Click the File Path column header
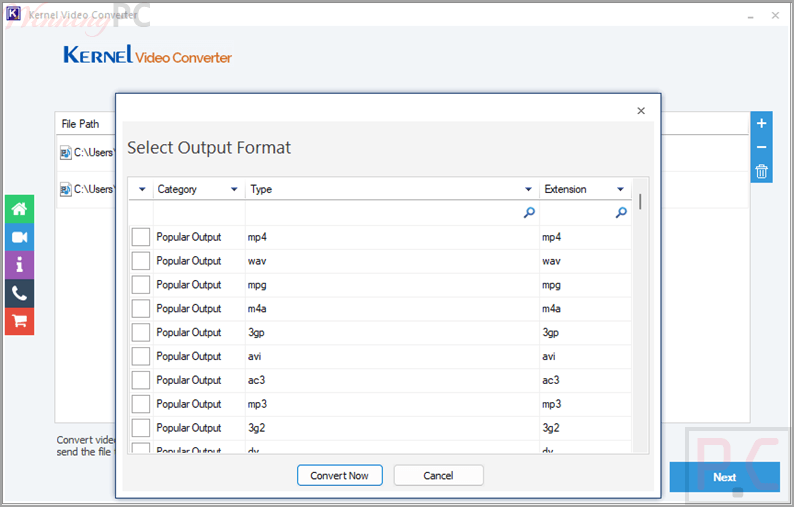Screen dimensions: 794x507 (80, 124)
